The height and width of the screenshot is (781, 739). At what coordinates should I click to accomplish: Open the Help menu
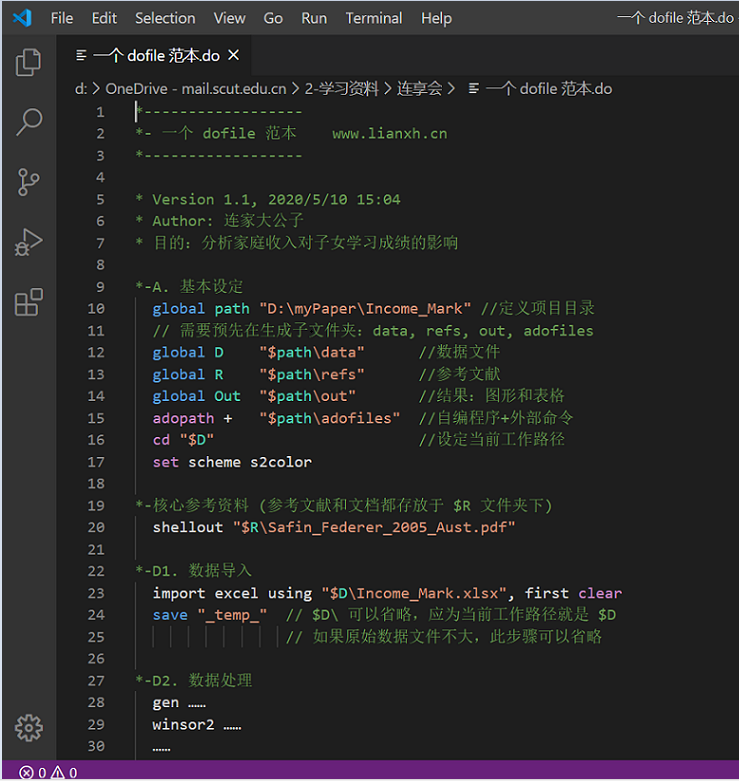436,18
